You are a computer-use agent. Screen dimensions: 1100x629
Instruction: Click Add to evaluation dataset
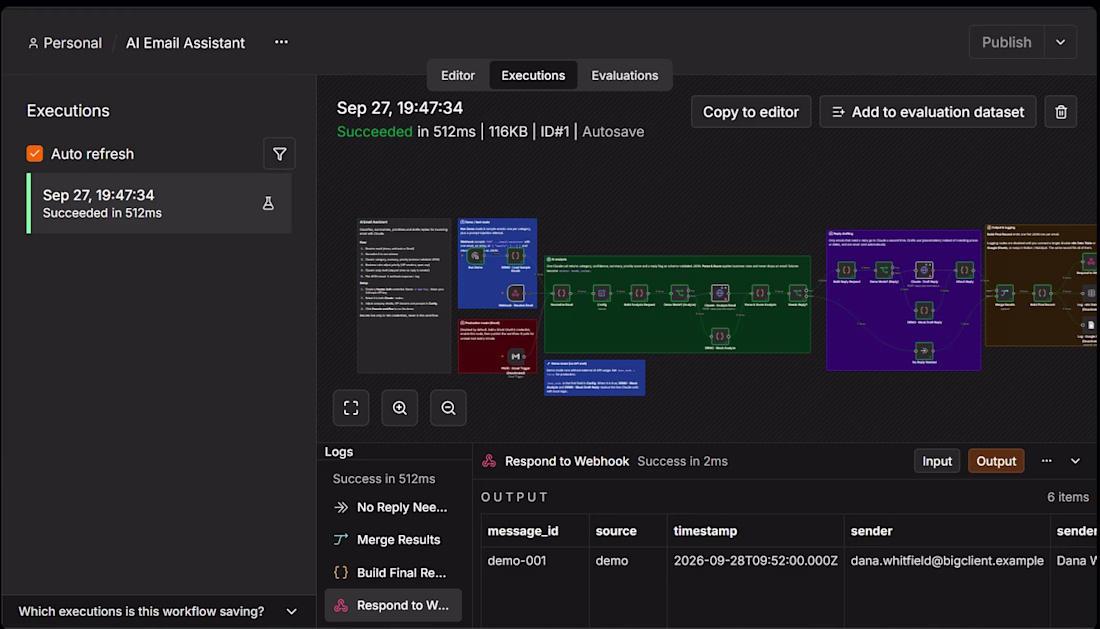pyautogui.click(x=927, y=112)
